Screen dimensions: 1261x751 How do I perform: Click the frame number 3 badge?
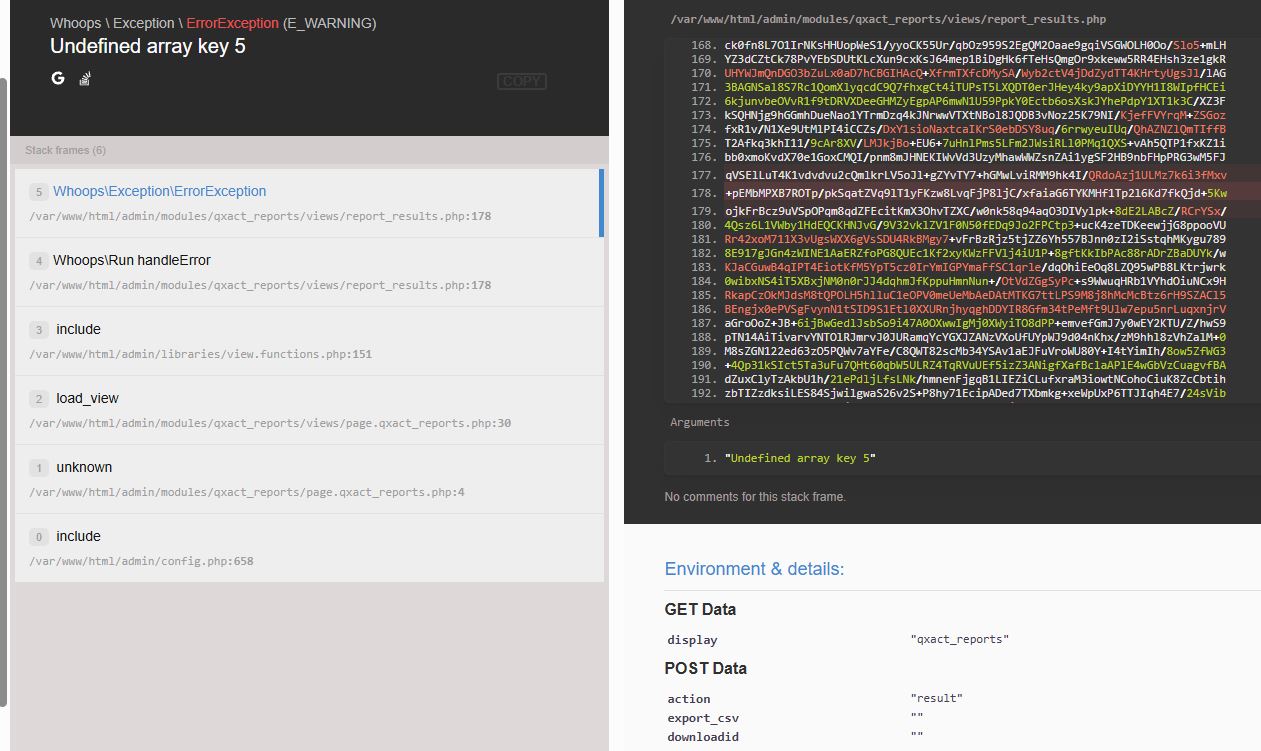pyautogui.click(x=39, y=330)
